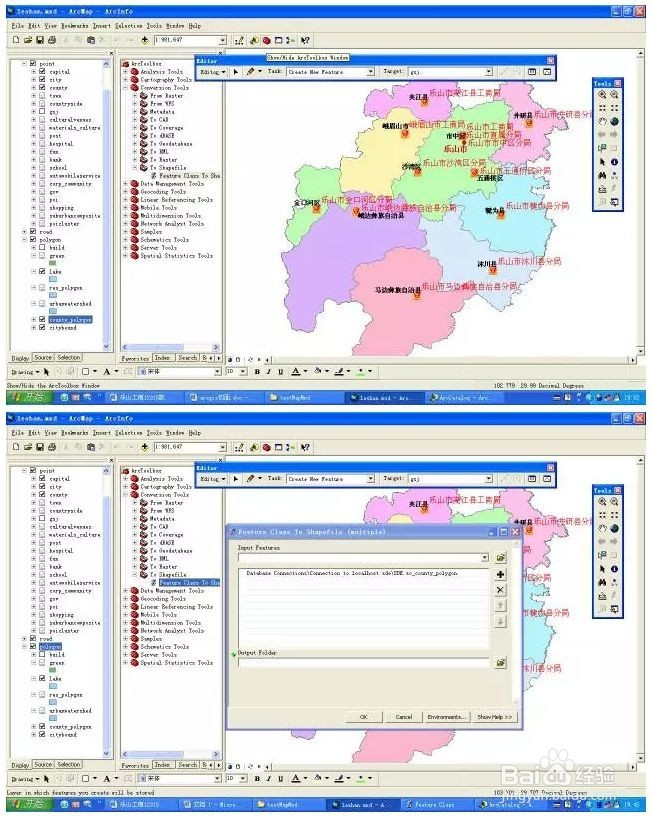653x819 pixels.
Task: Click Paste icon in upper window toolbar
Action: [x=91, y=40]
